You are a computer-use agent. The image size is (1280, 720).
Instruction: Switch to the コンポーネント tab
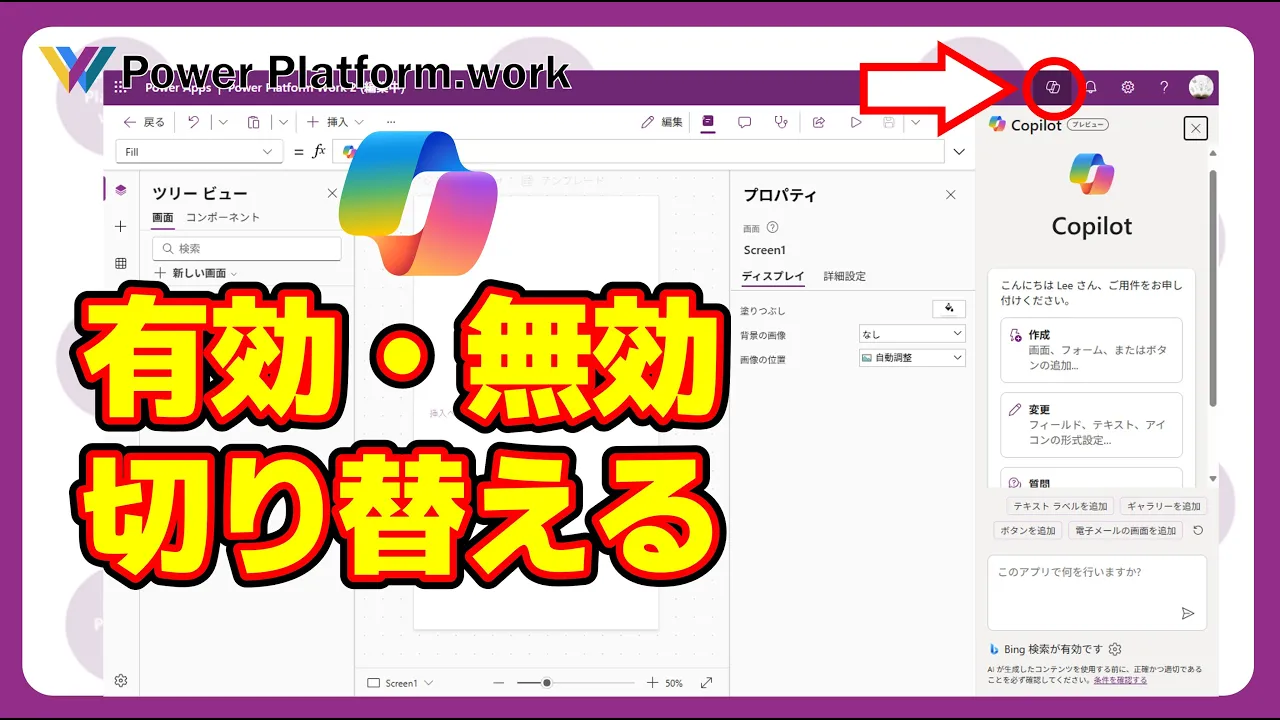pyautogui.click(x=223, y=217)
